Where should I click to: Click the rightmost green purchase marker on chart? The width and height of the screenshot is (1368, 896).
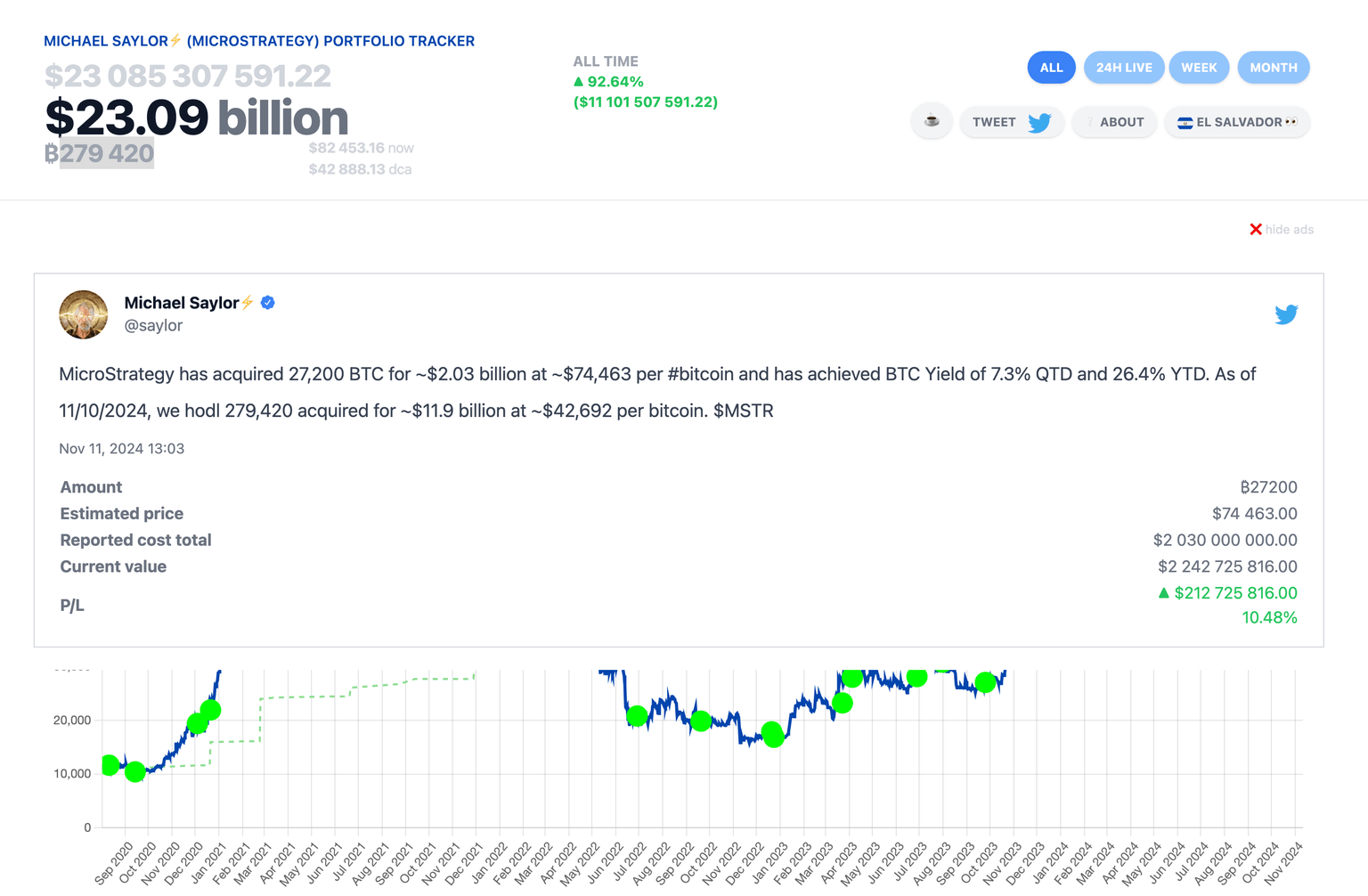(985, 682)
